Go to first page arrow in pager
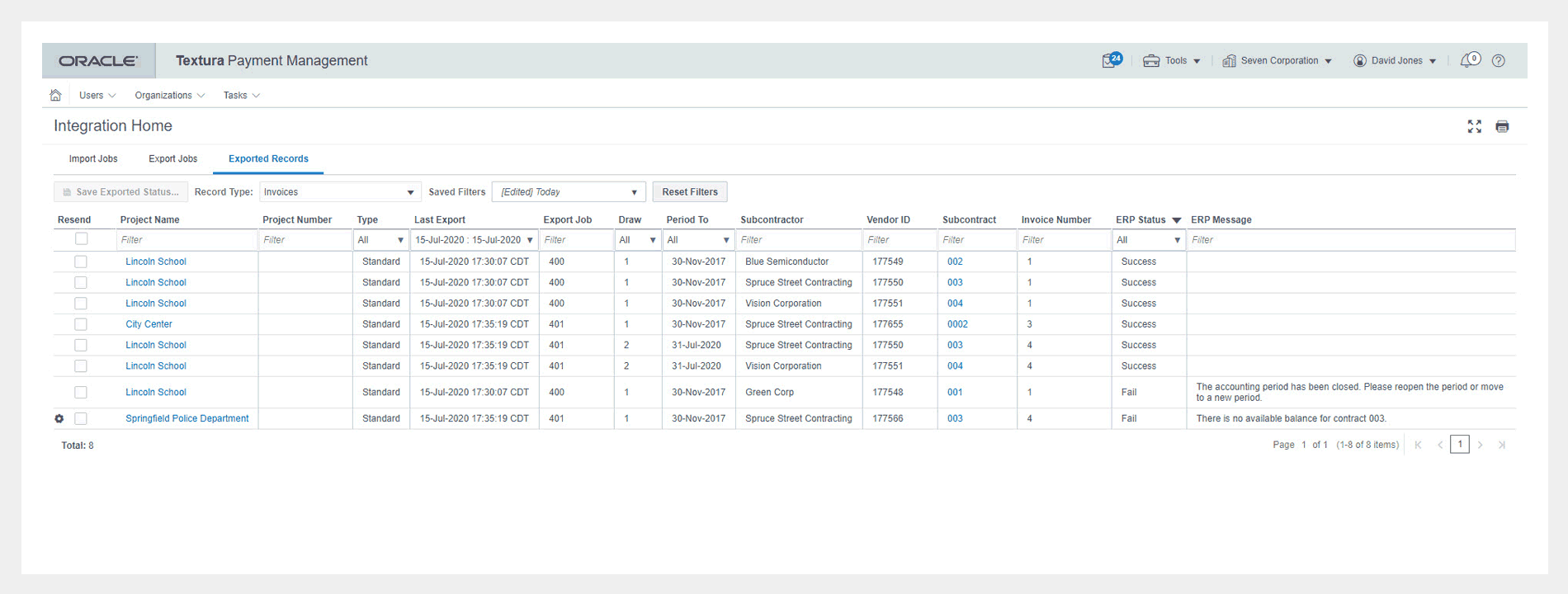The image size is (1568, 594). [1418, 445]
